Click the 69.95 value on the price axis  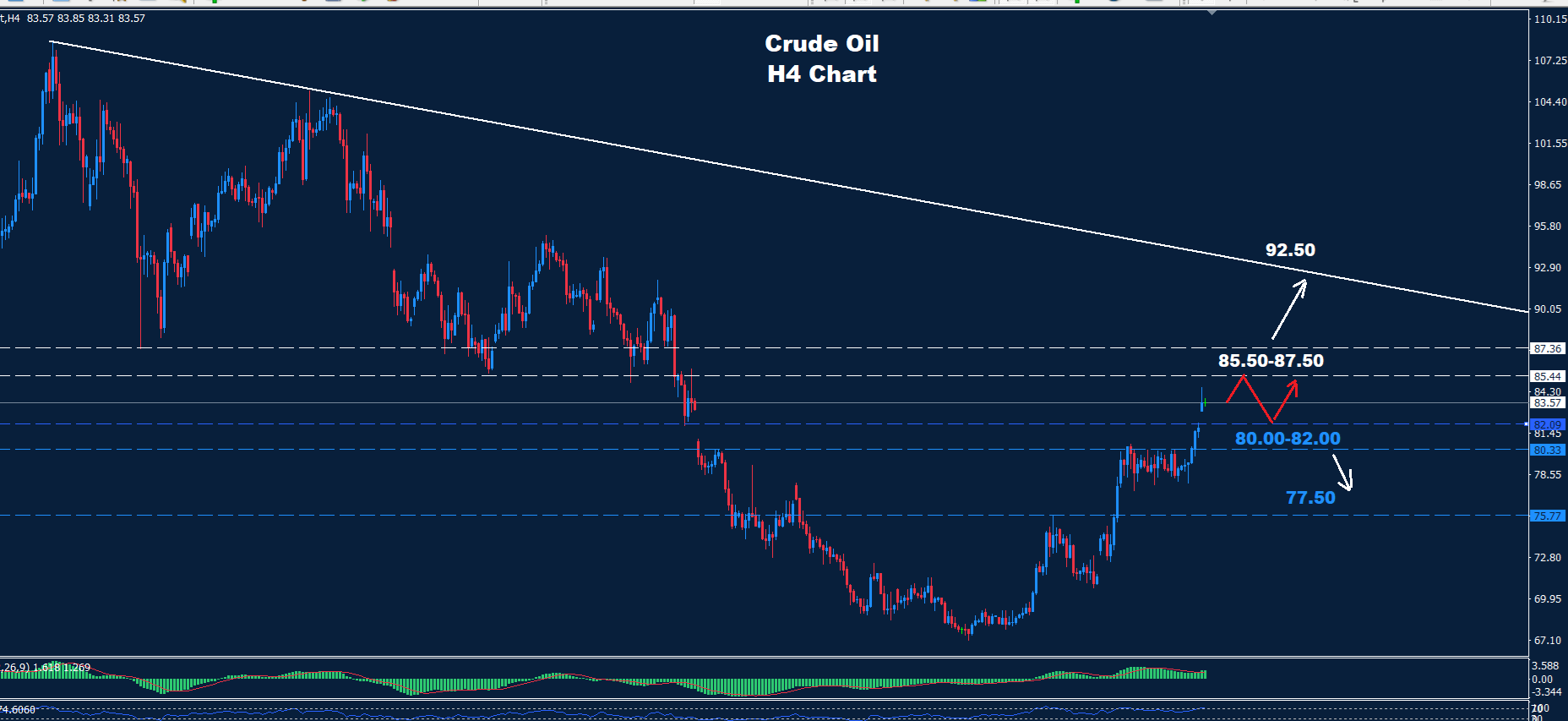(1548, 599)
